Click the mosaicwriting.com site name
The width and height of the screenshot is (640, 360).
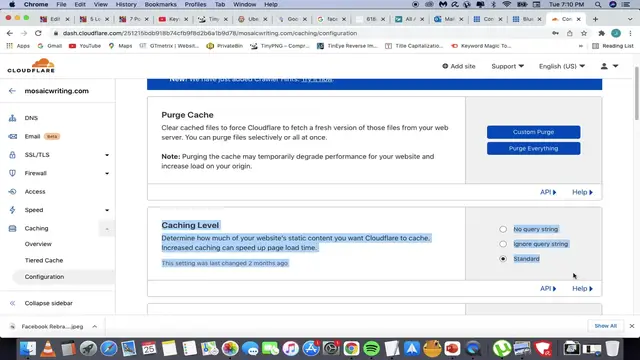[57, 91]
